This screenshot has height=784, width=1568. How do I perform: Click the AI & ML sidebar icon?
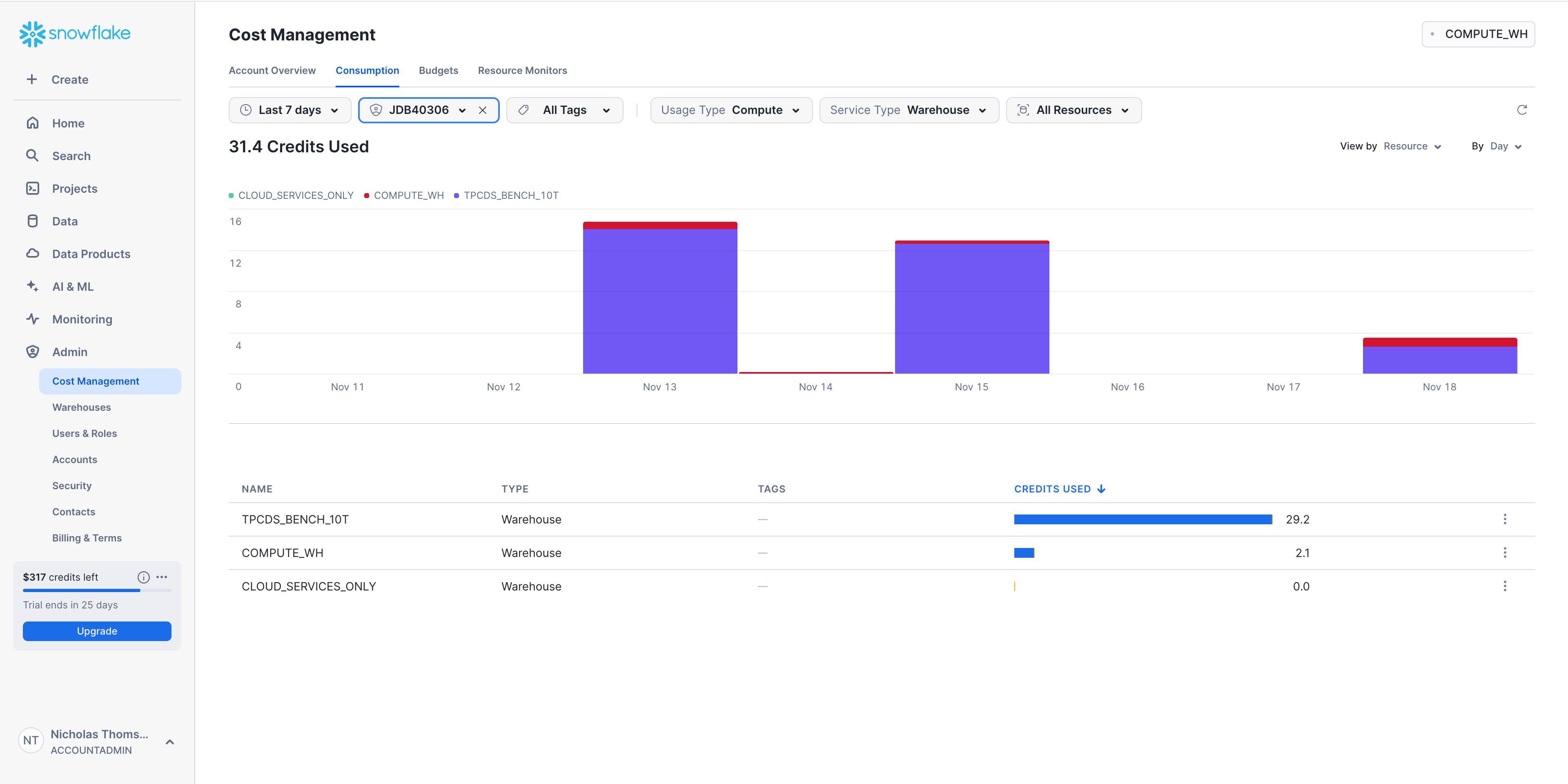pos(33,286)
